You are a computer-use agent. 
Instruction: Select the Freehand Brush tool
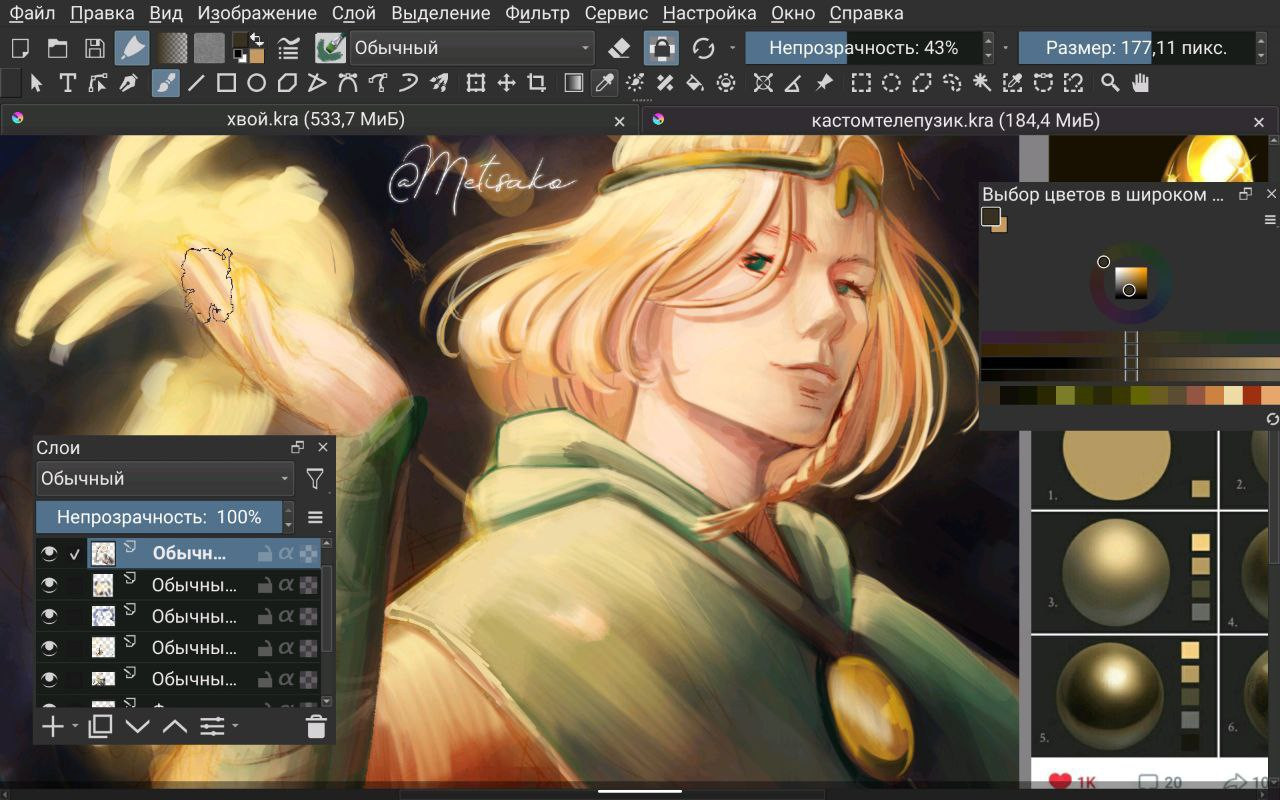(x=165, y=83)
